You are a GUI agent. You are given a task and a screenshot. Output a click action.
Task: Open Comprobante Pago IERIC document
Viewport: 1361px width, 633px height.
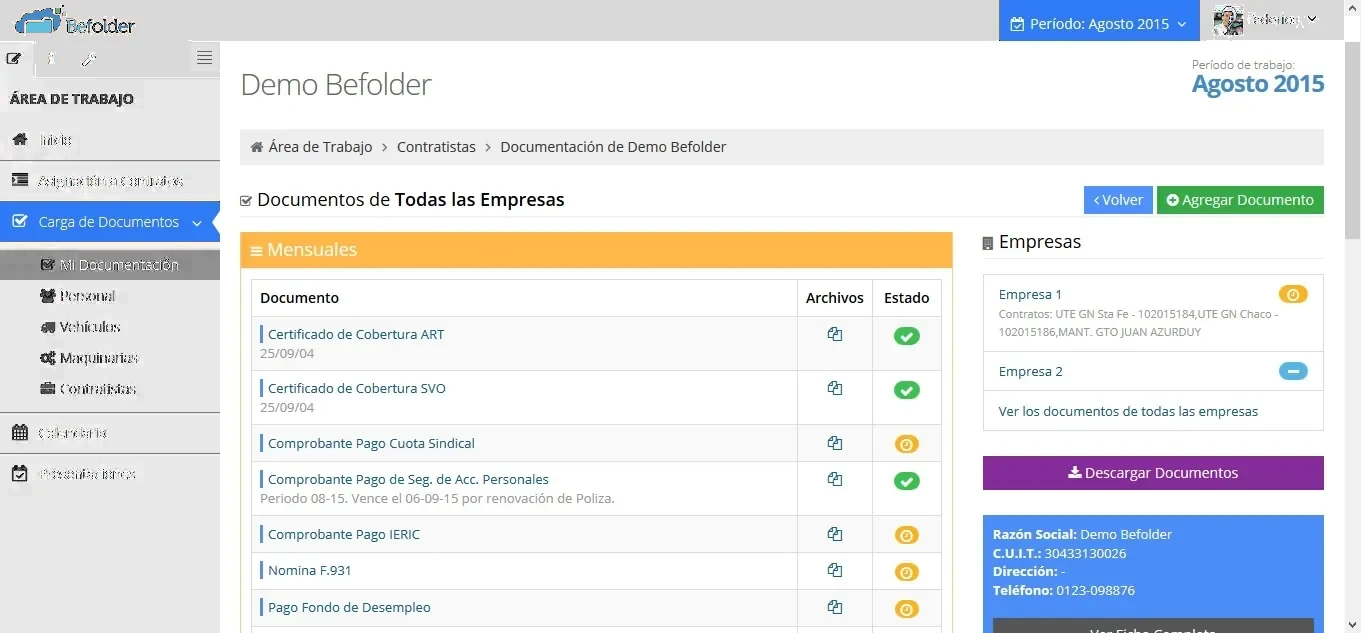click(x=344, y=534)
